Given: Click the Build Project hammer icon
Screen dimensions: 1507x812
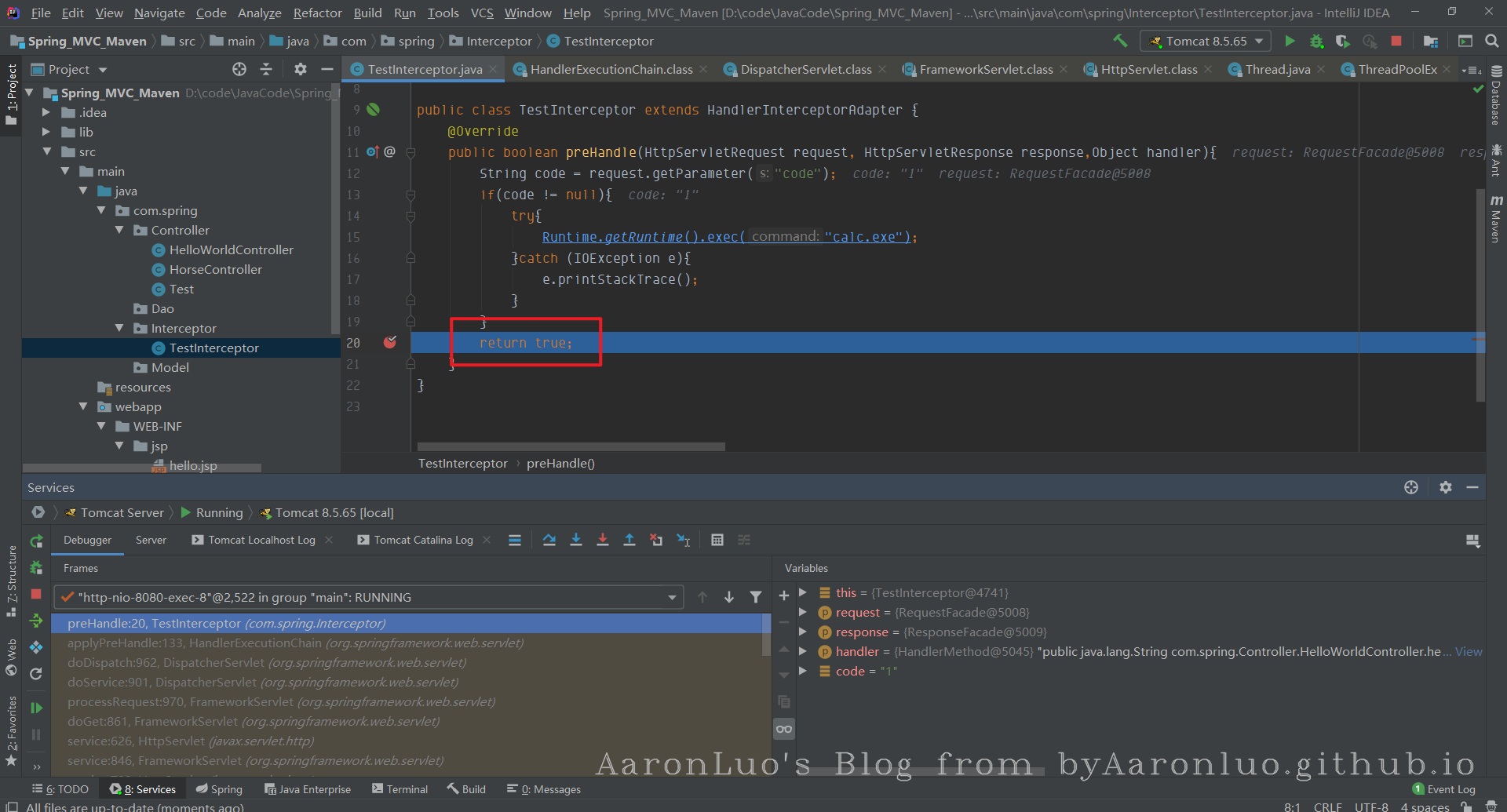Looking at the screenshot, I should [x=1120, y=41].
